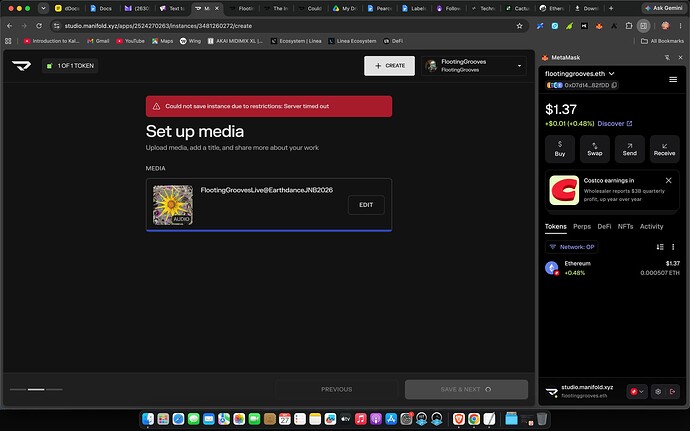
Task: Switch to the NFTs tab
Action: [x=625, y=226]
